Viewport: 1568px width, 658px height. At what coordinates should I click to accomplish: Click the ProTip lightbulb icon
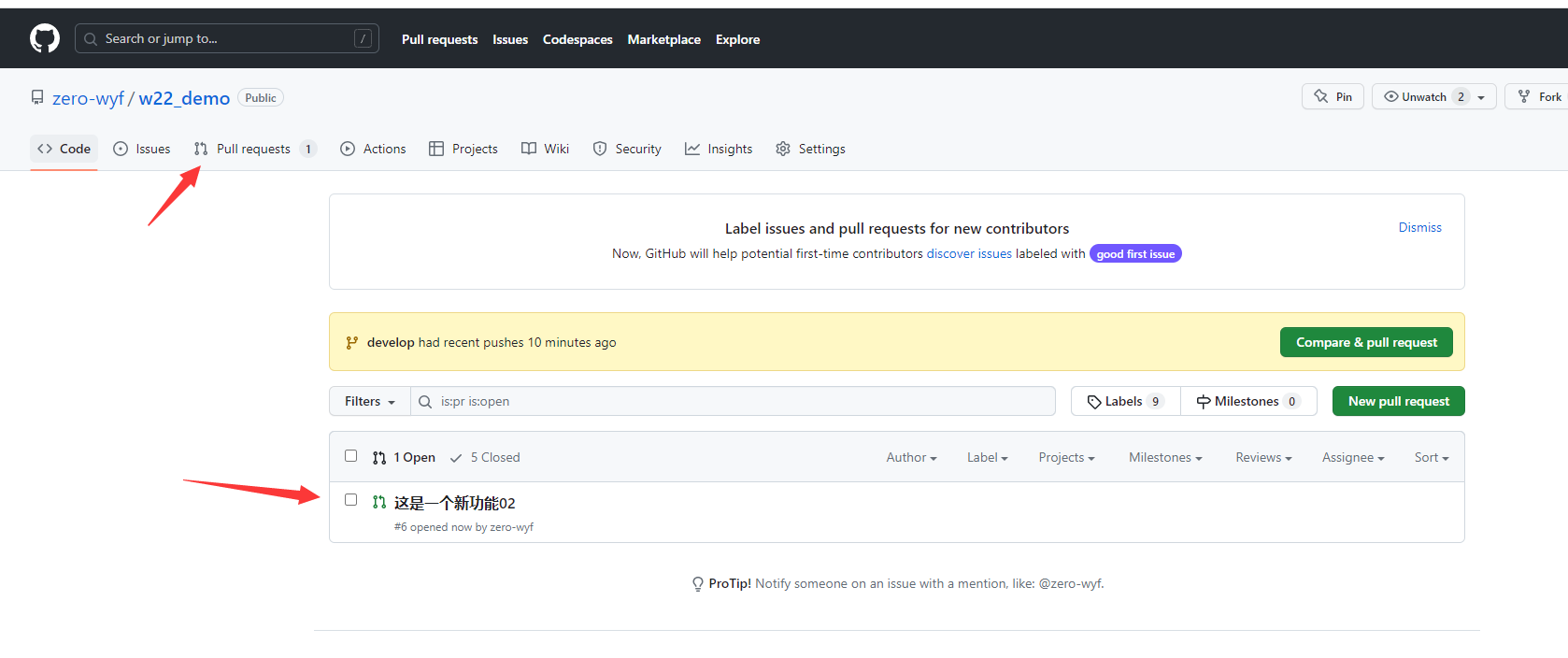697,584
